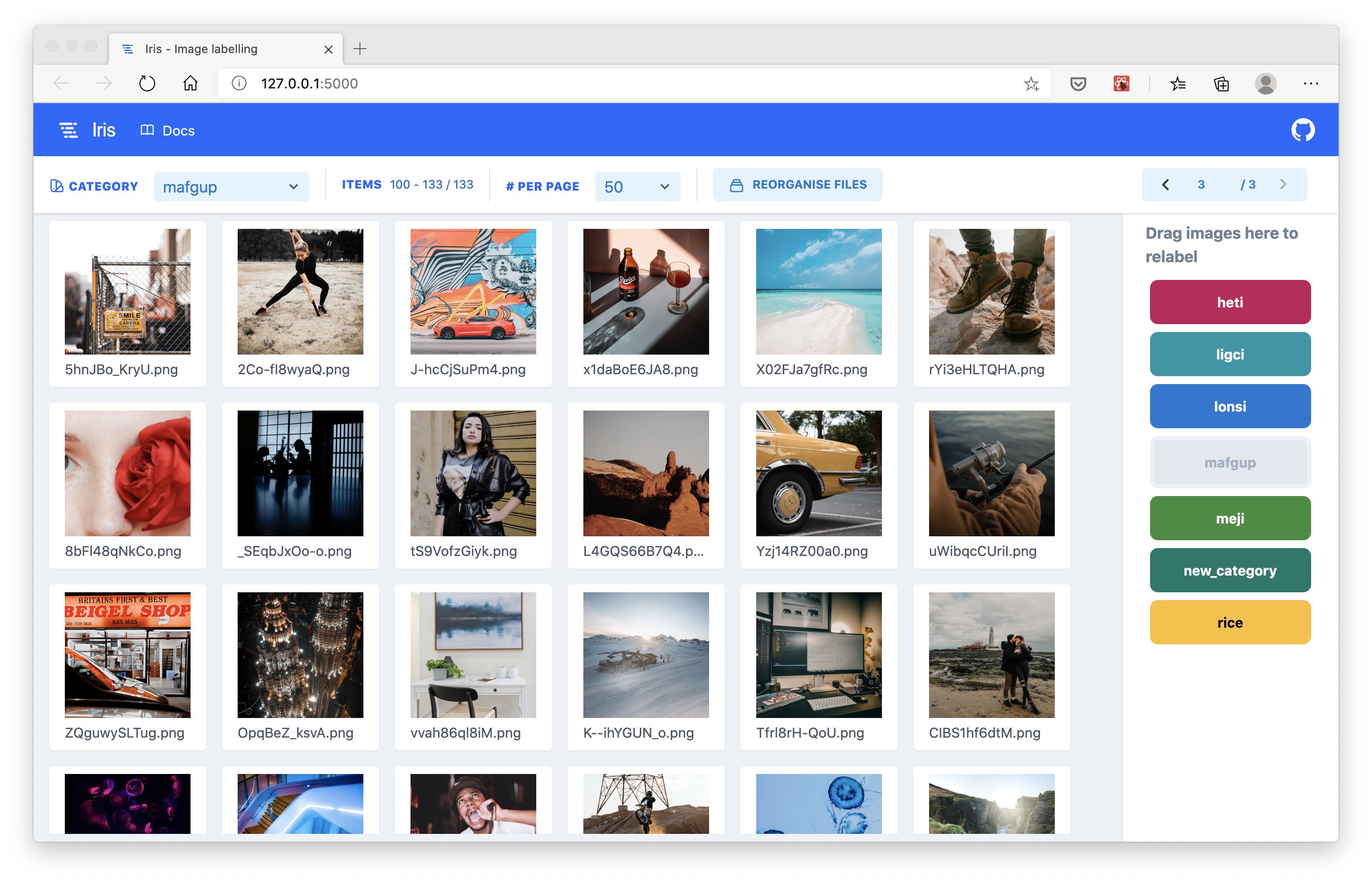Bookmark this page with star icon
This screenshot has height=883, width=1372.
(1031, 83)
